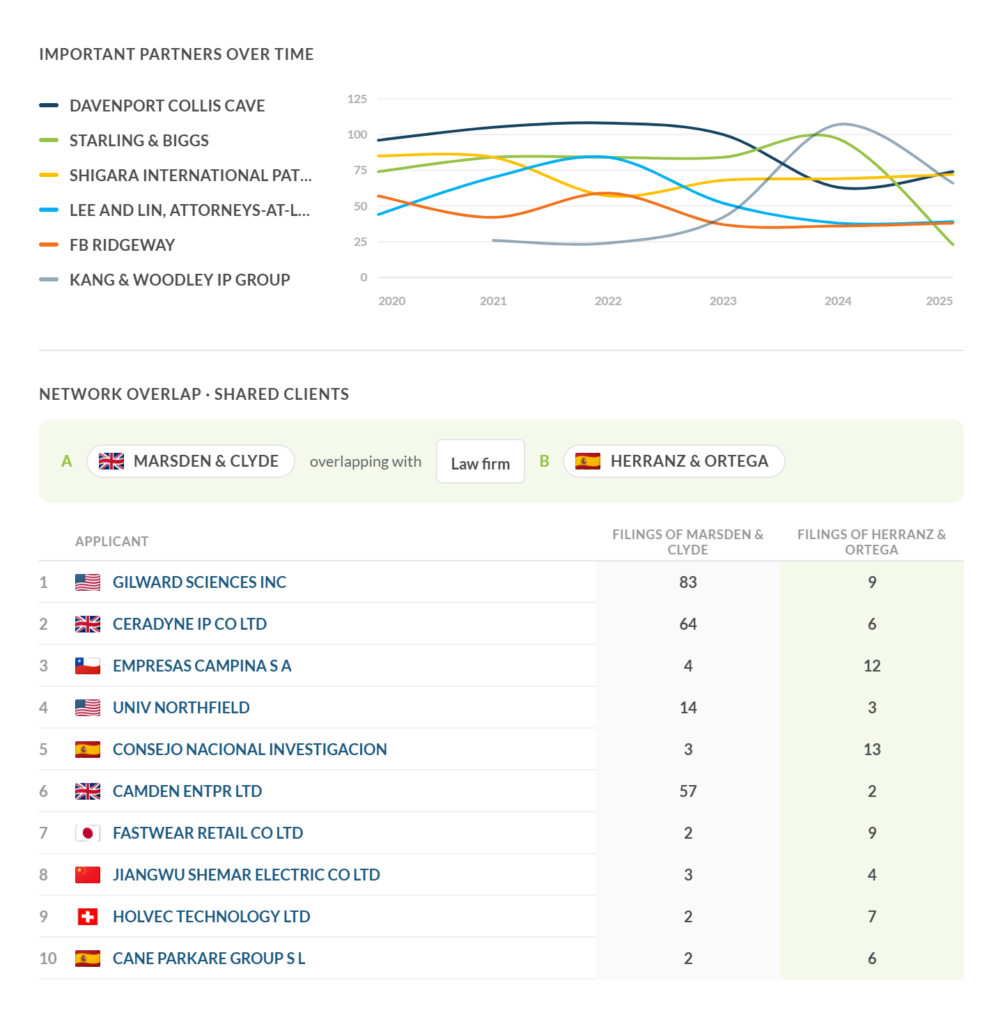
Task: Click the HERRANZ & ORTEGA firm chip
Action: click(673, 461)
